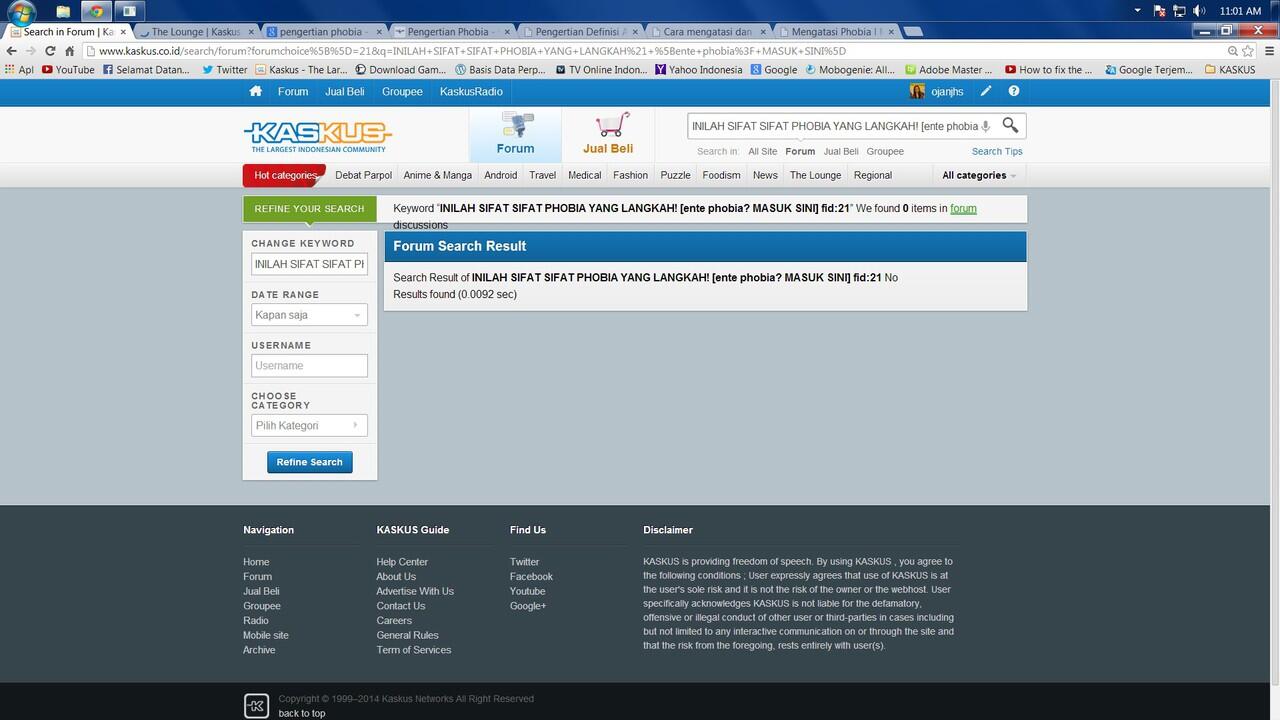Viewport: 1280px width, 720px height.
Task: Reload the page with refresh icon
Action: coord(50,51)
